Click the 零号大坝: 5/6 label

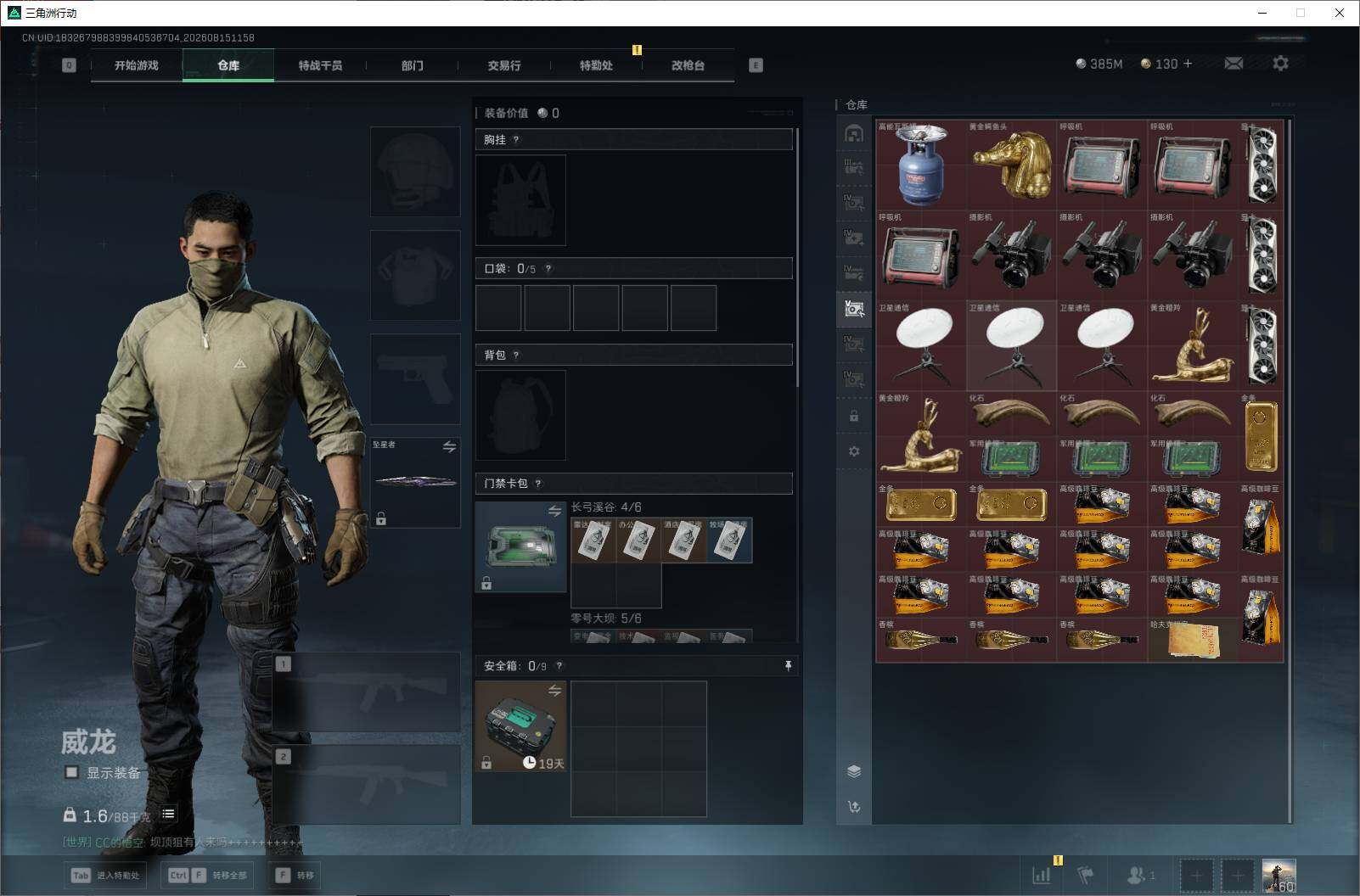[x=606, y=619]
